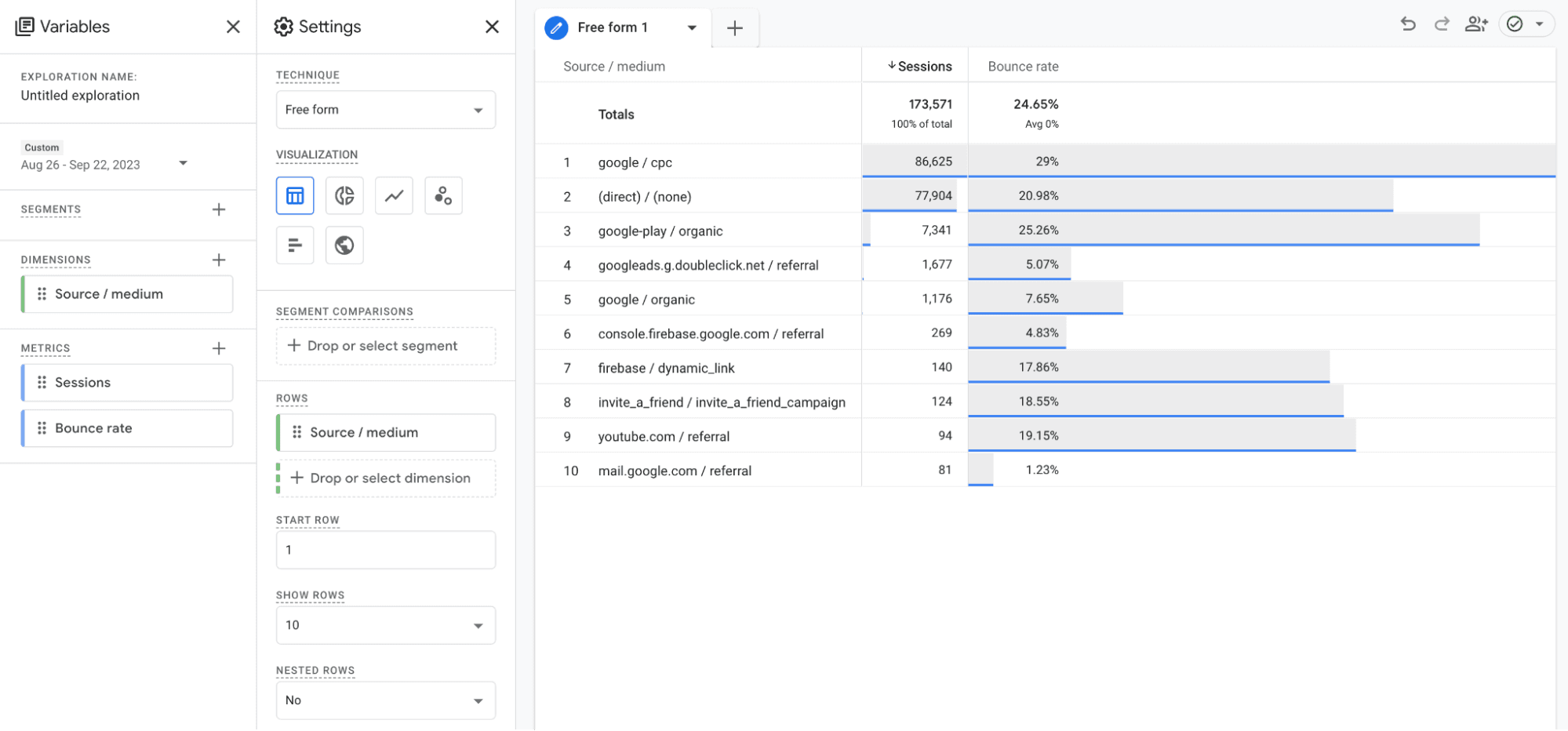1568x731 pixels.
Task: Sort by the Sessions column header
Action: click(x=923, y=67)
